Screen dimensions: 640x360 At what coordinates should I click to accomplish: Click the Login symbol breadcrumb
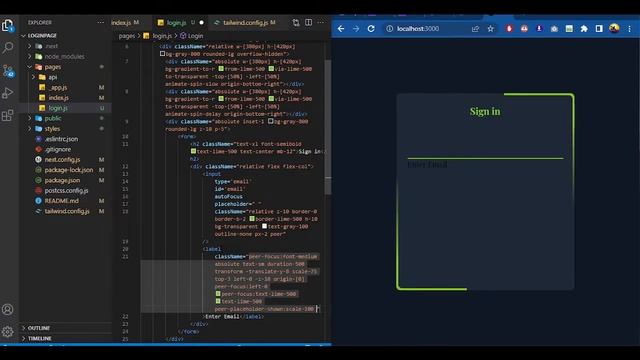pyautogui.click(x=192, y=36)
